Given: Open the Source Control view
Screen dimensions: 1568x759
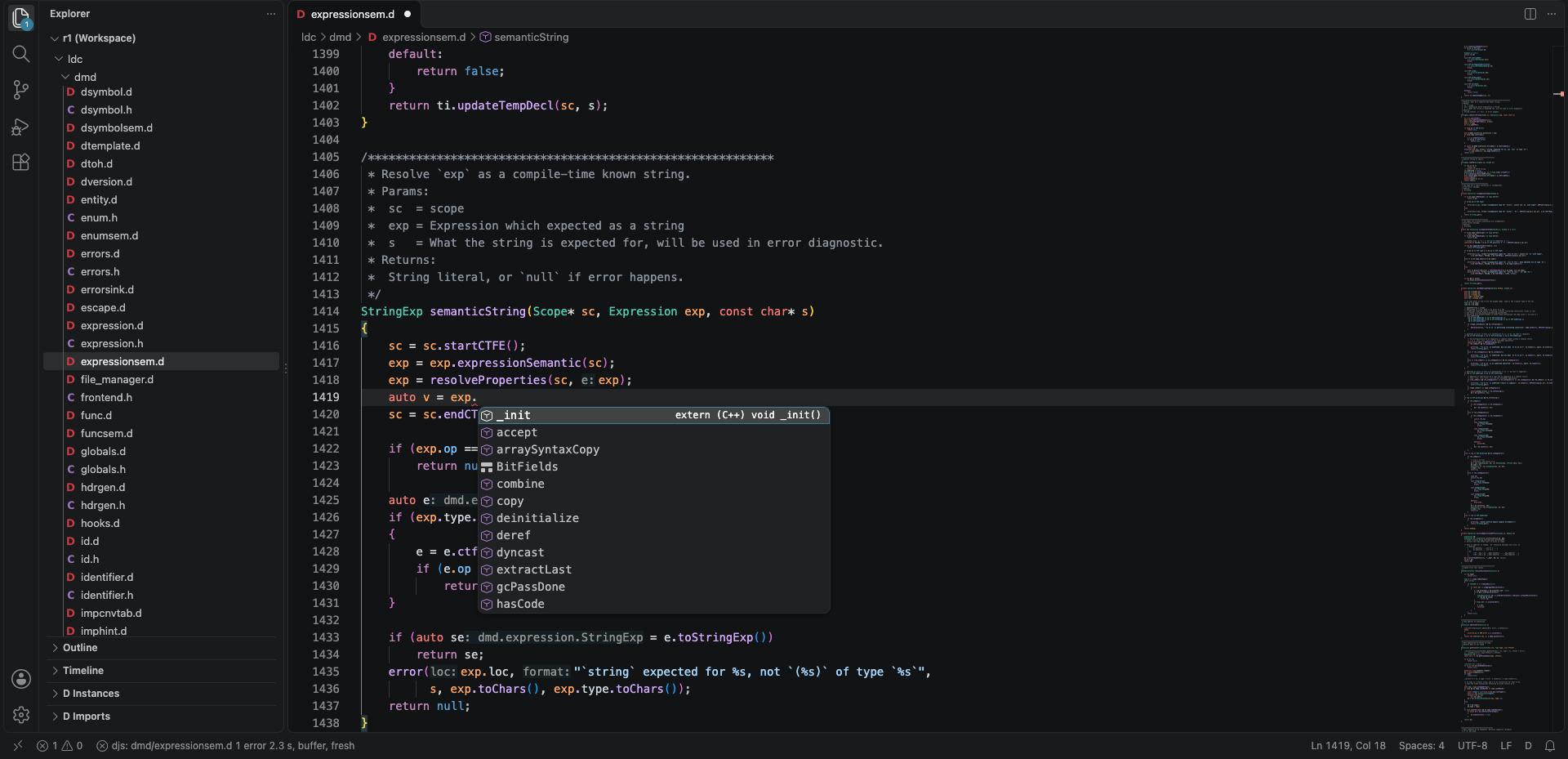Looking at the screenshot, I should point(21,90).
